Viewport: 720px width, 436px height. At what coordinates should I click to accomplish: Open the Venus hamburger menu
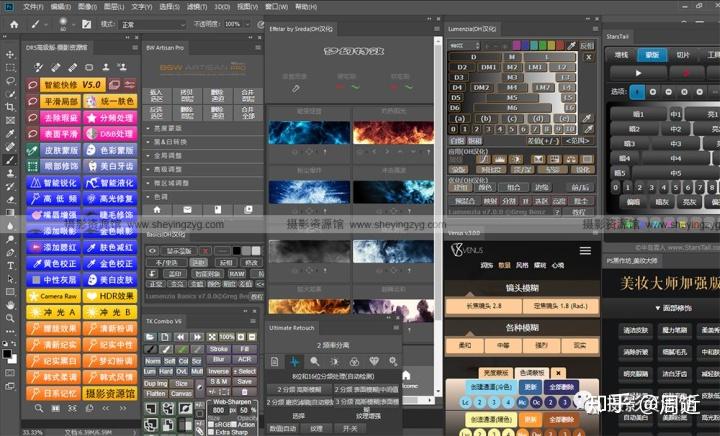point(585,250)
